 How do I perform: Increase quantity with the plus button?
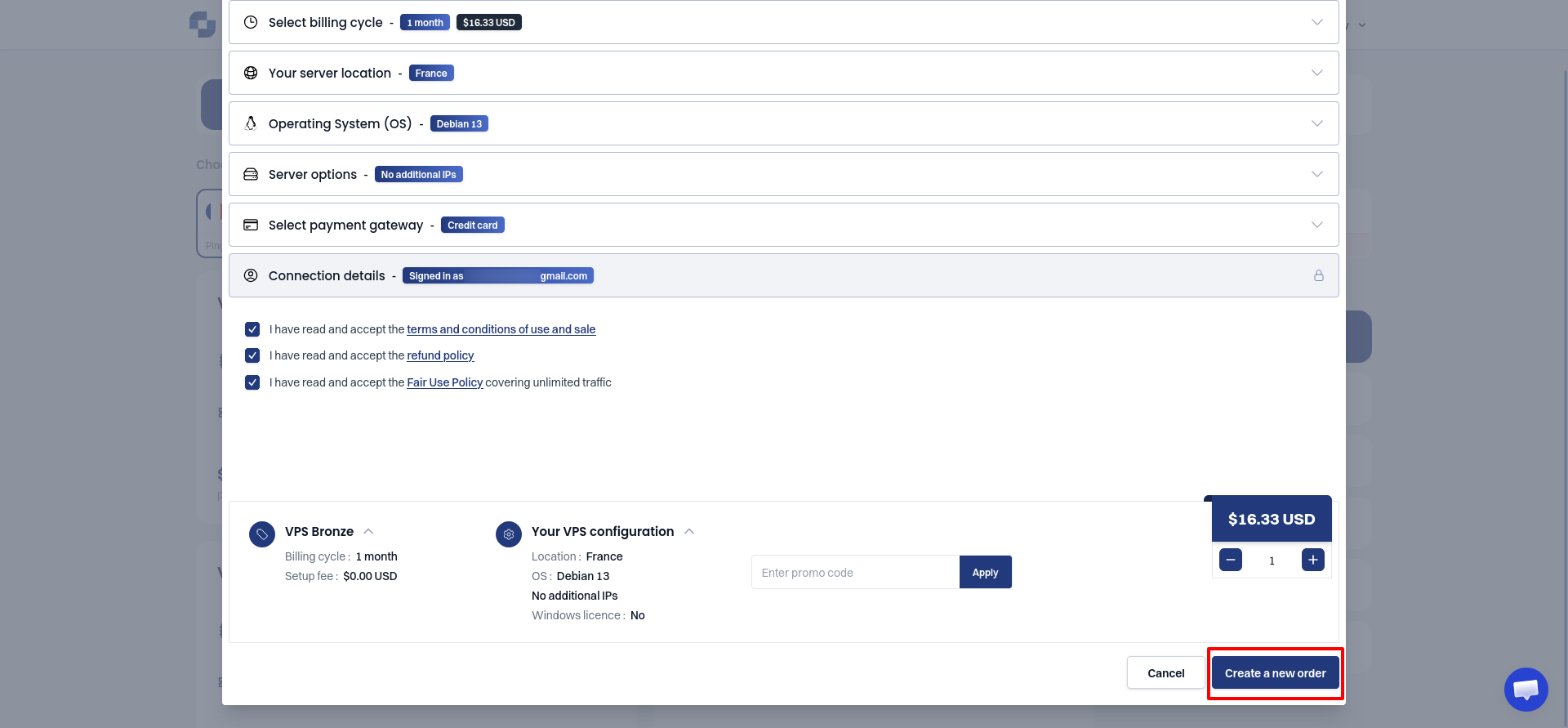pyautogui.click(x=1313, y=560)
